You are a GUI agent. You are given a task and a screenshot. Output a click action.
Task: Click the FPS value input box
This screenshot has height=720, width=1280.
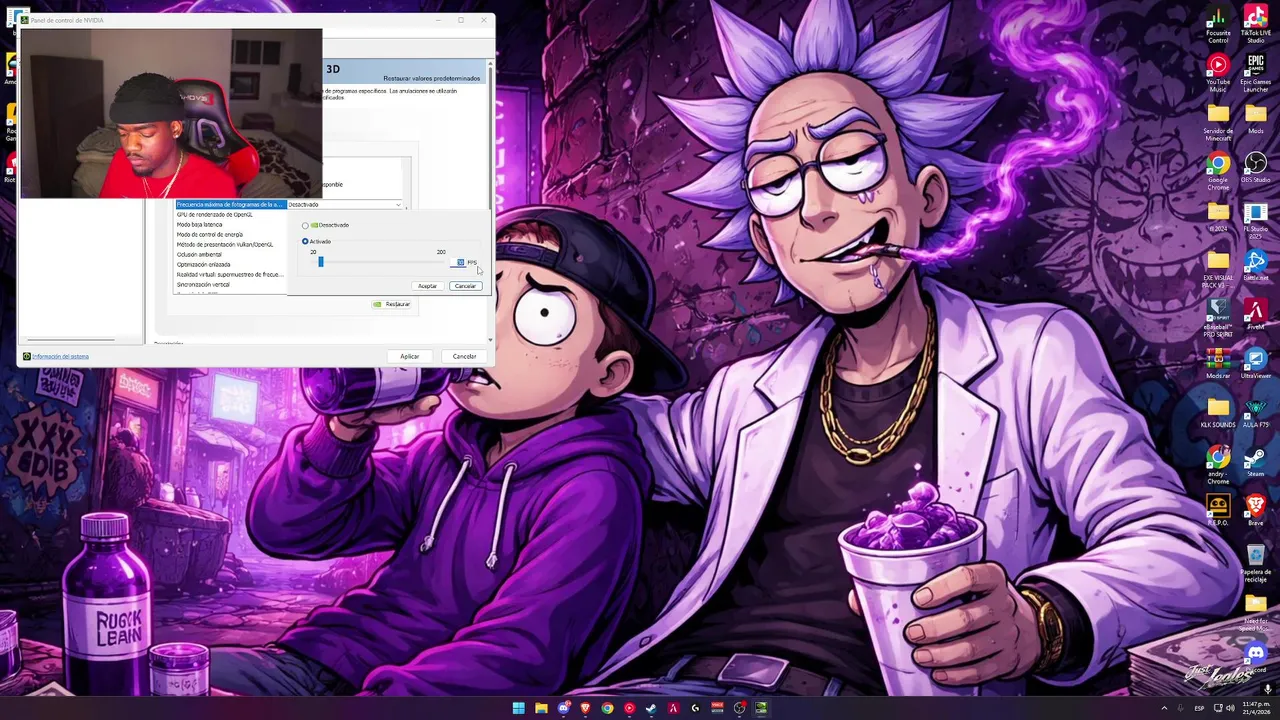pyautogui.click(x=460, y=262)
